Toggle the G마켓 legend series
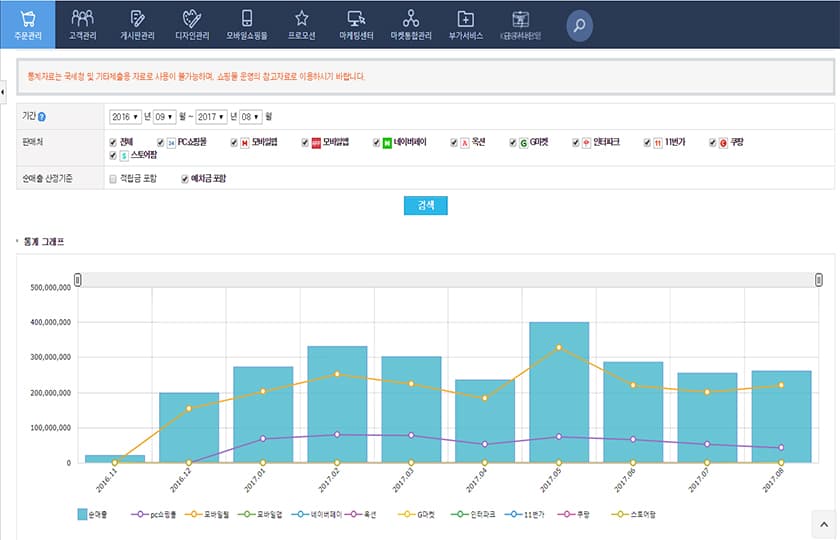The image size is (840, 540). click(x=417, y=514)
